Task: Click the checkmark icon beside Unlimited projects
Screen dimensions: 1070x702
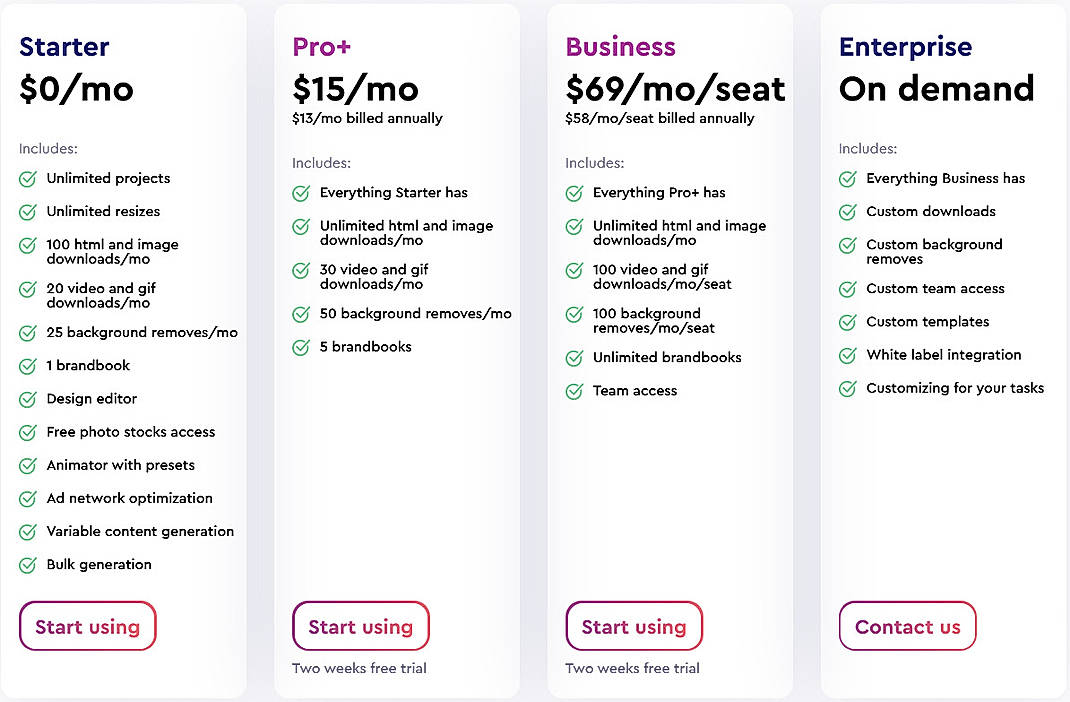Action: pyautogui.click(x=26, y=179)
